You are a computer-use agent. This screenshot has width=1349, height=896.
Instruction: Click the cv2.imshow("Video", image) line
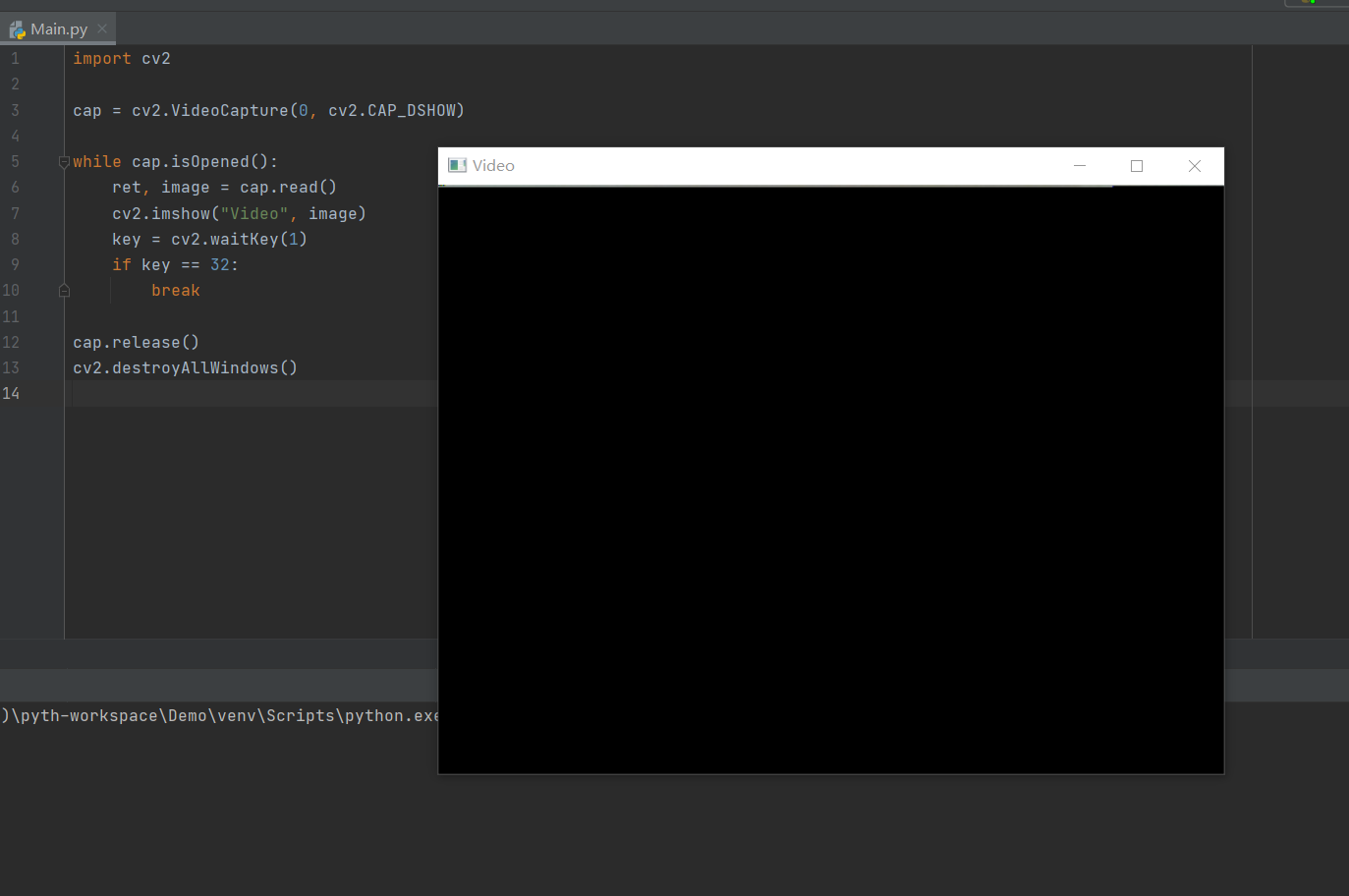(239, 214)
